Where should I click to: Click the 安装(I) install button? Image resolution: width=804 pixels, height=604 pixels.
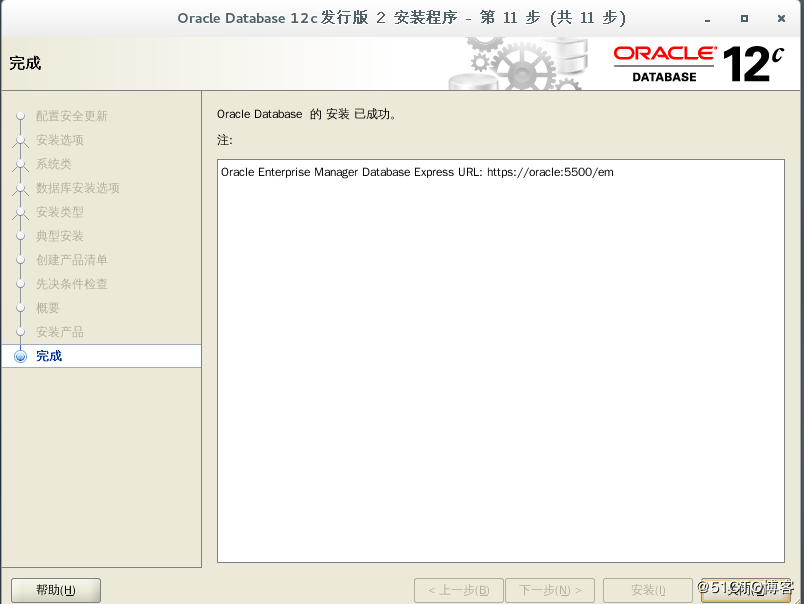(648, 590)
